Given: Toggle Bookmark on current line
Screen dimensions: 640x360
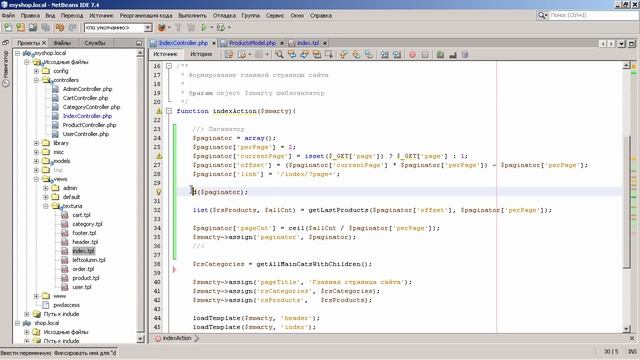Looking at the screenshot, I should (369, 55).
